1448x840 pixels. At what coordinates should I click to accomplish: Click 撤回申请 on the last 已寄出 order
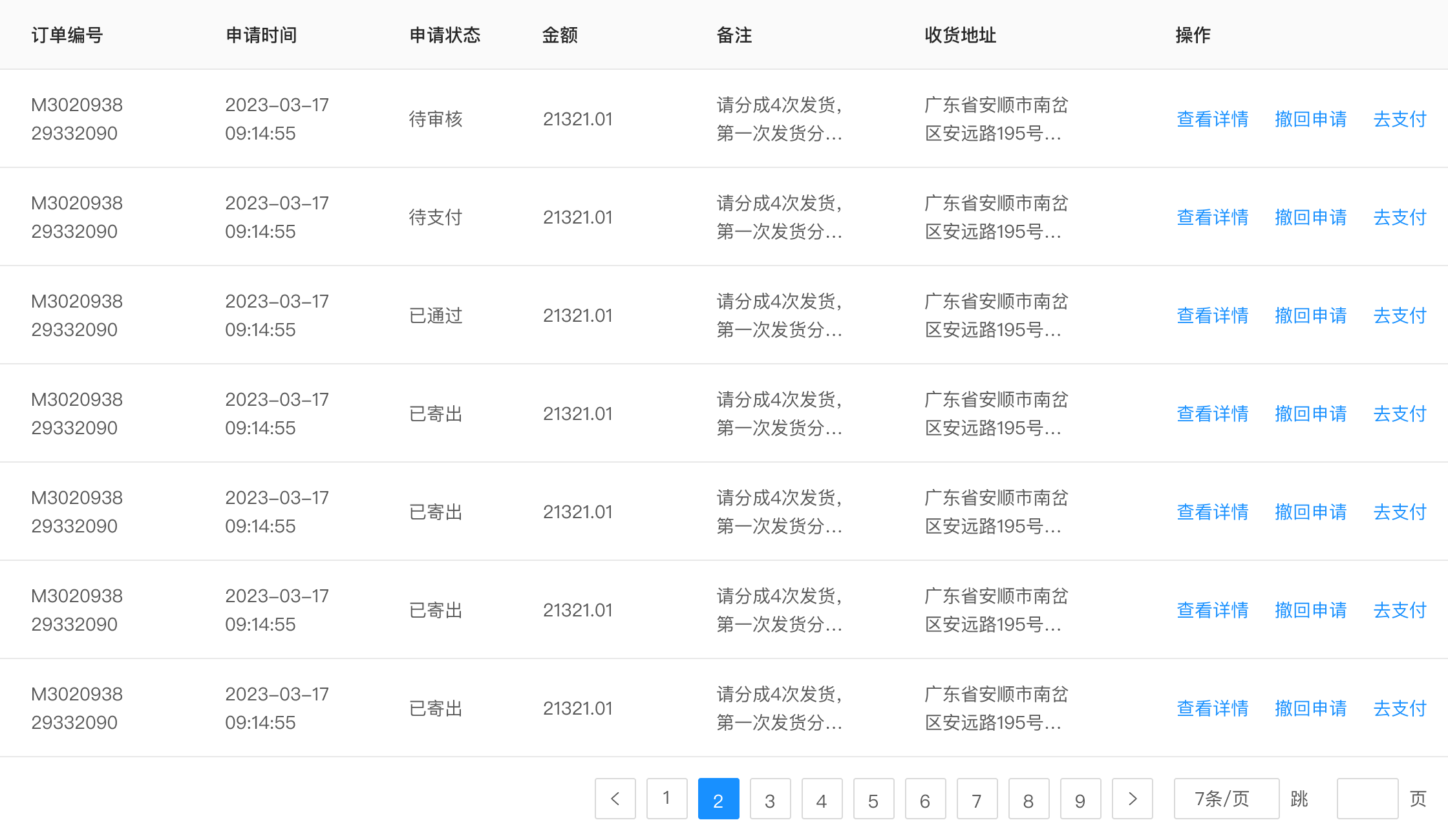[1310, 708]
